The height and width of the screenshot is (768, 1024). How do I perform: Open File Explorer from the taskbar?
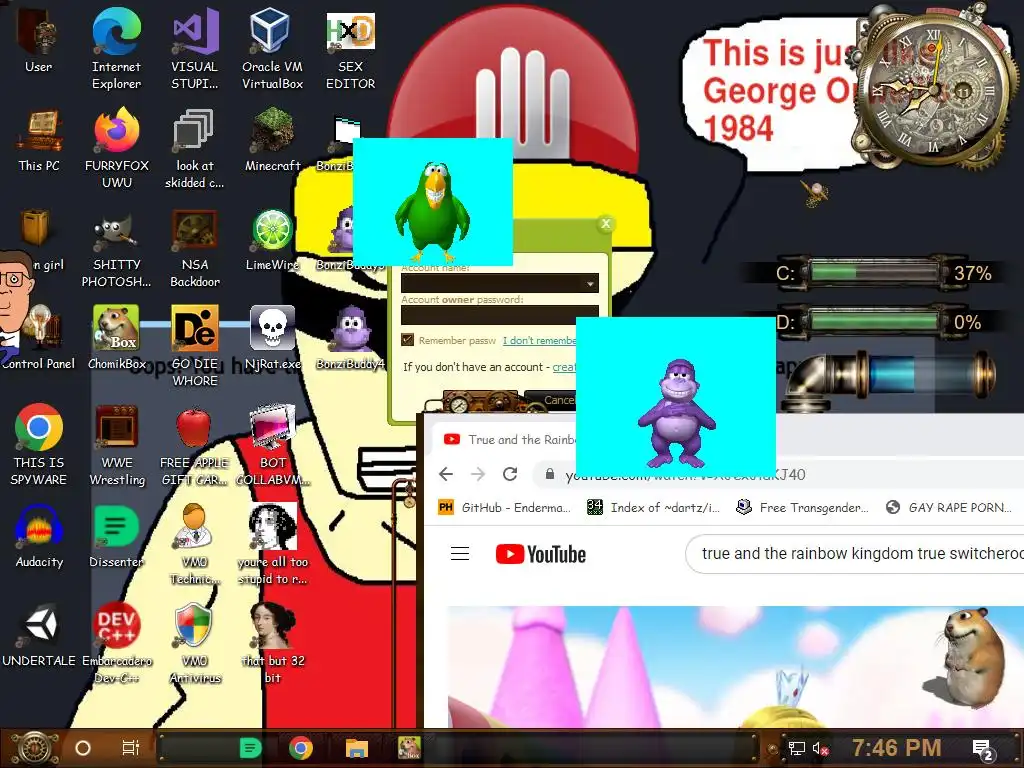pyautogui.click(x=357, y=748)
